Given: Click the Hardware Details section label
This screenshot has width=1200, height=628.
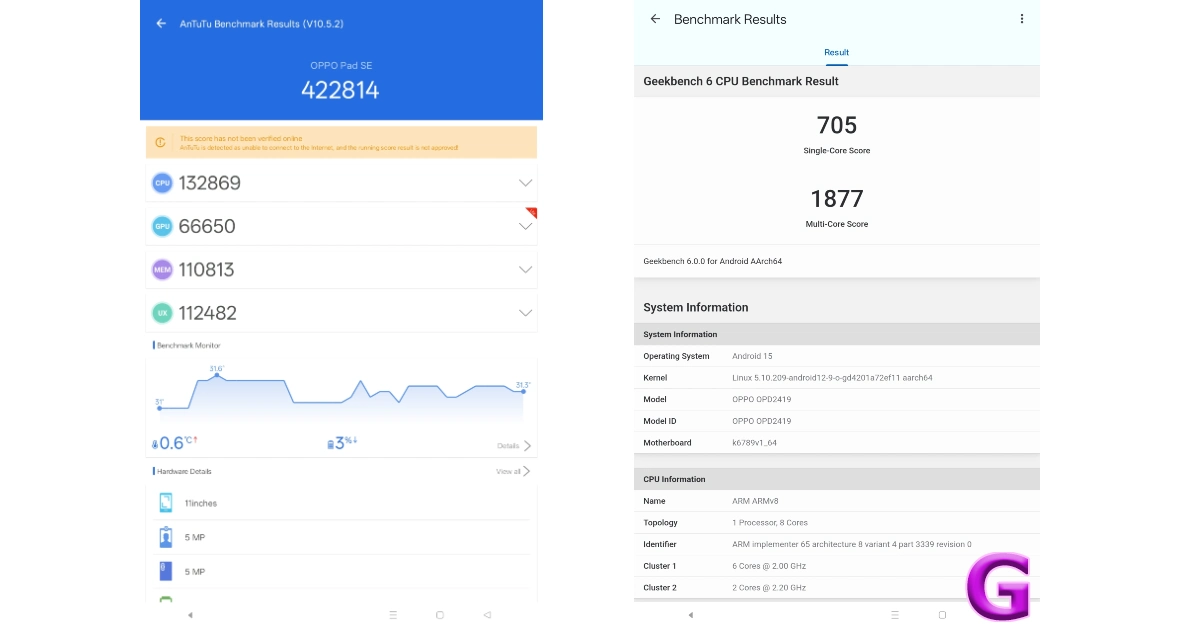Looking at the screenshot, I should 183,471.
